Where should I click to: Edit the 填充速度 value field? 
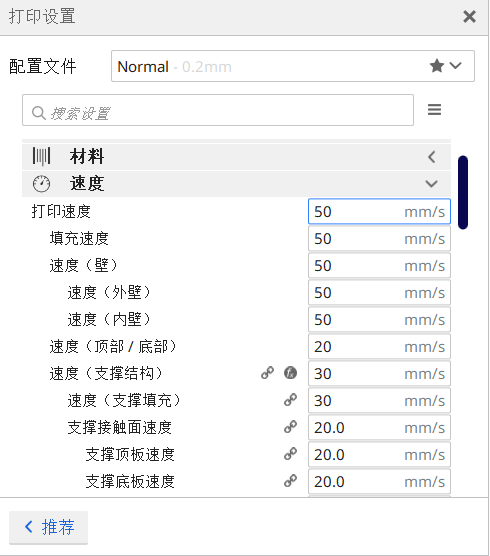(379, 238)
